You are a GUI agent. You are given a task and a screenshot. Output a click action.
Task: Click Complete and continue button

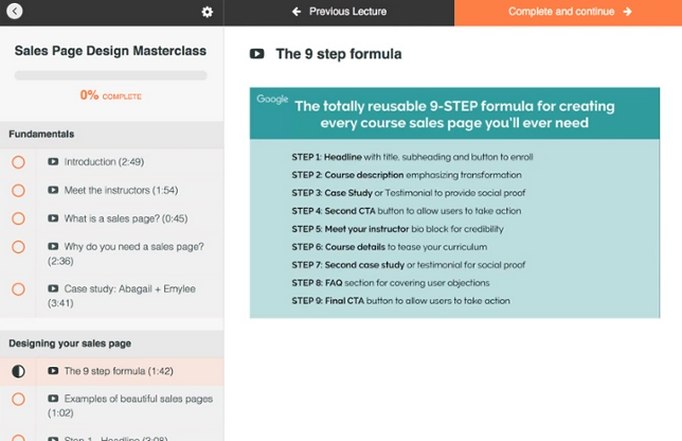[x=568, y=12]
